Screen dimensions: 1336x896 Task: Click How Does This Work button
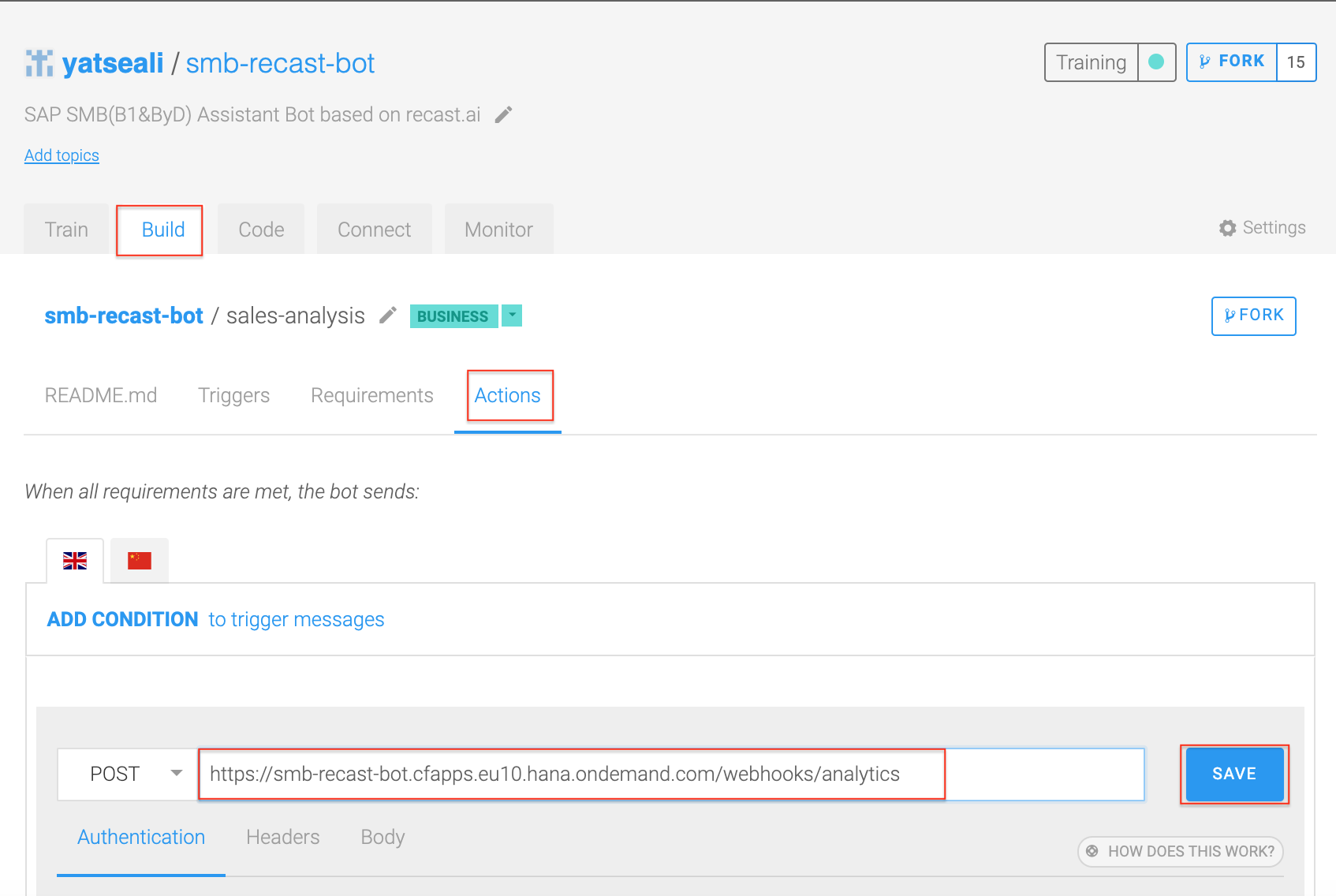[1181, 851]
